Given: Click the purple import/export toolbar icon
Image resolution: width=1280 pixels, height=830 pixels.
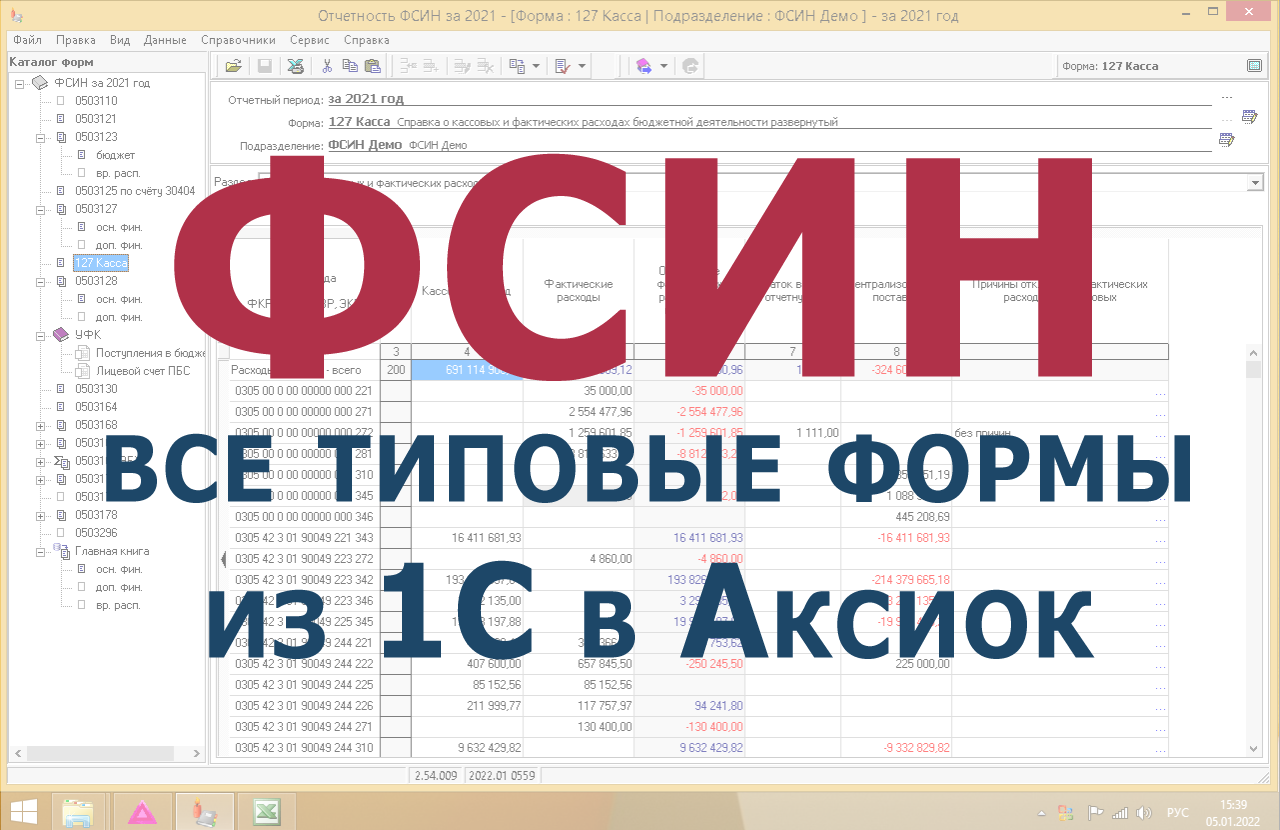Looking at the screenshot, I should click(643, 66).
